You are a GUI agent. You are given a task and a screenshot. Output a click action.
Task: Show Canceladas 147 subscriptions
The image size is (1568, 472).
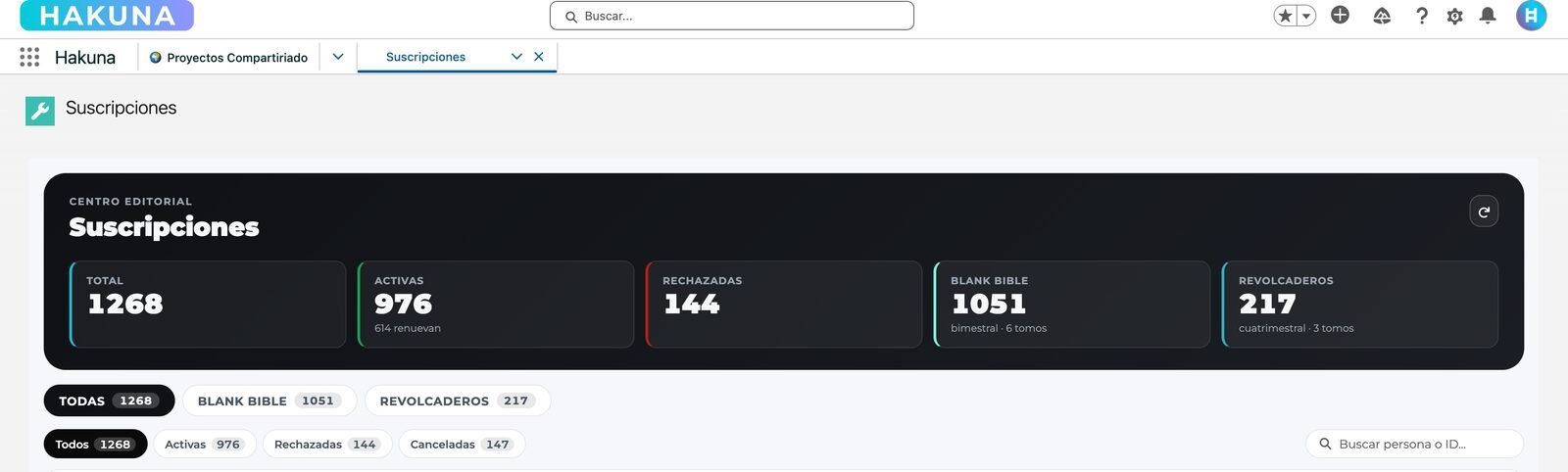point(462,444)
